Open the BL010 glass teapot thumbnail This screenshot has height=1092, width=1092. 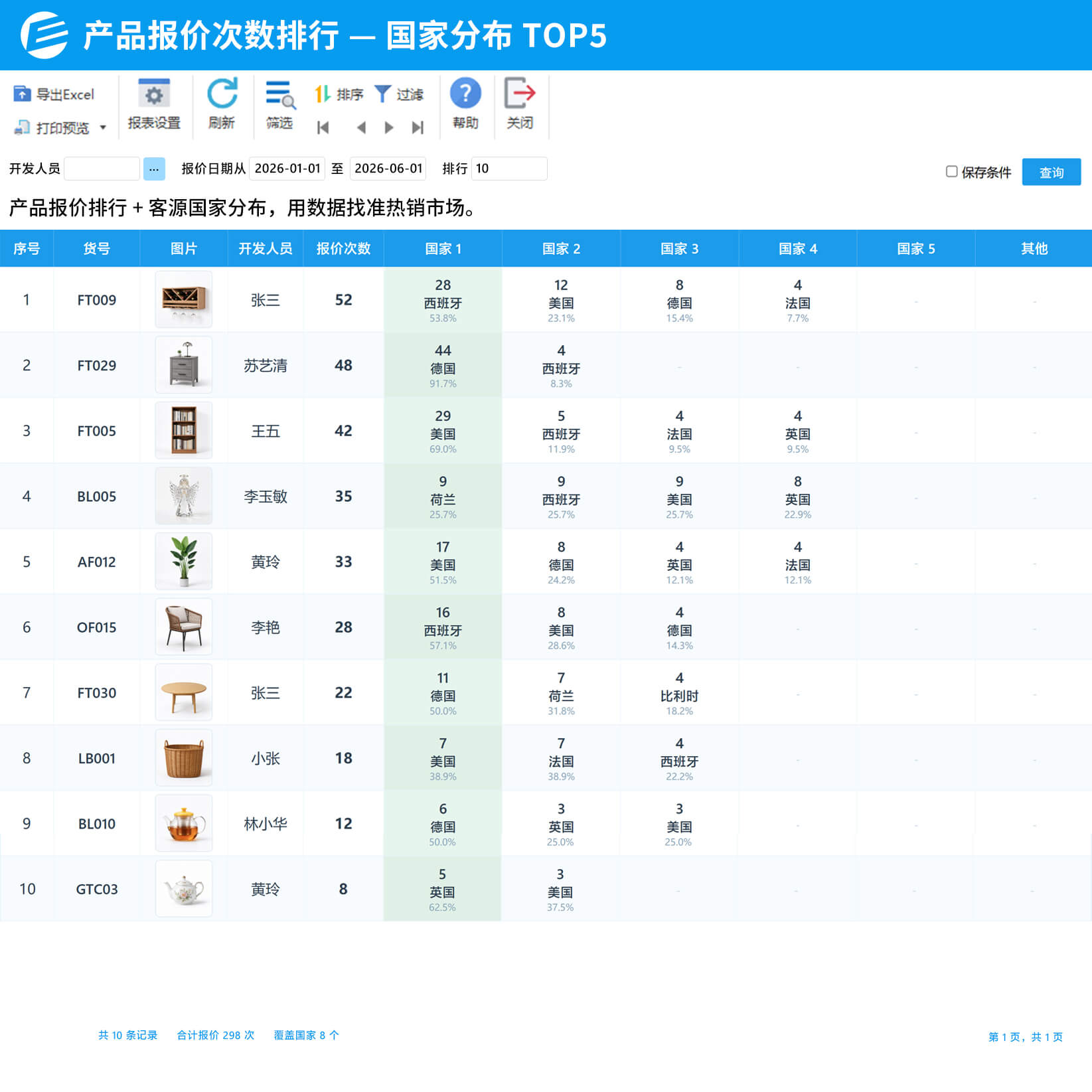pyautogui.click(x=184, y=823)
